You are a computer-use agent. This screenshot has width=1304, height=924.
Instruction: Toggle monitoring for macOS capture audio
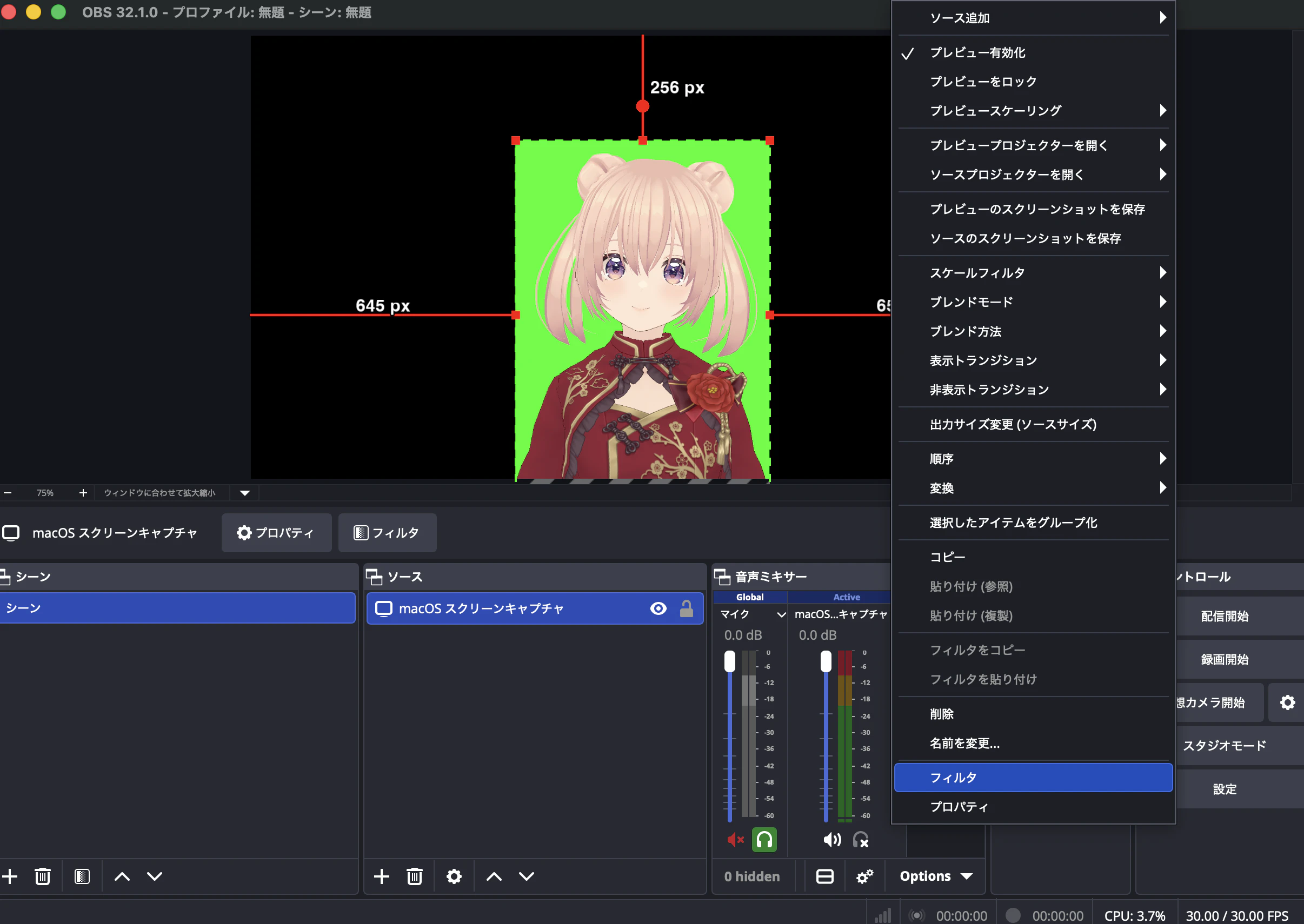pos(861,840)
